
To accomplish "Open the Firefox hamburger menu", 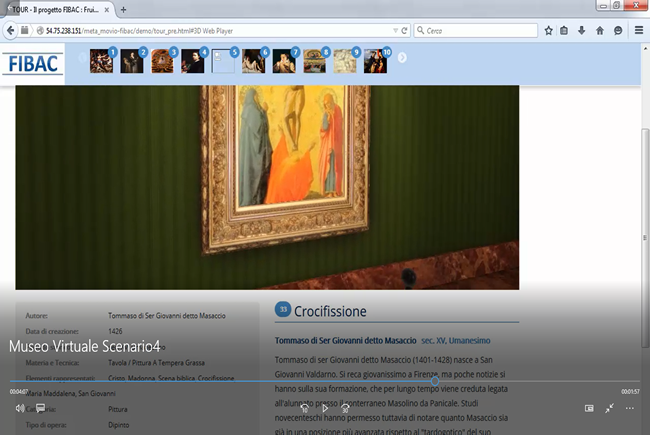I will click(x=639, y=30).
